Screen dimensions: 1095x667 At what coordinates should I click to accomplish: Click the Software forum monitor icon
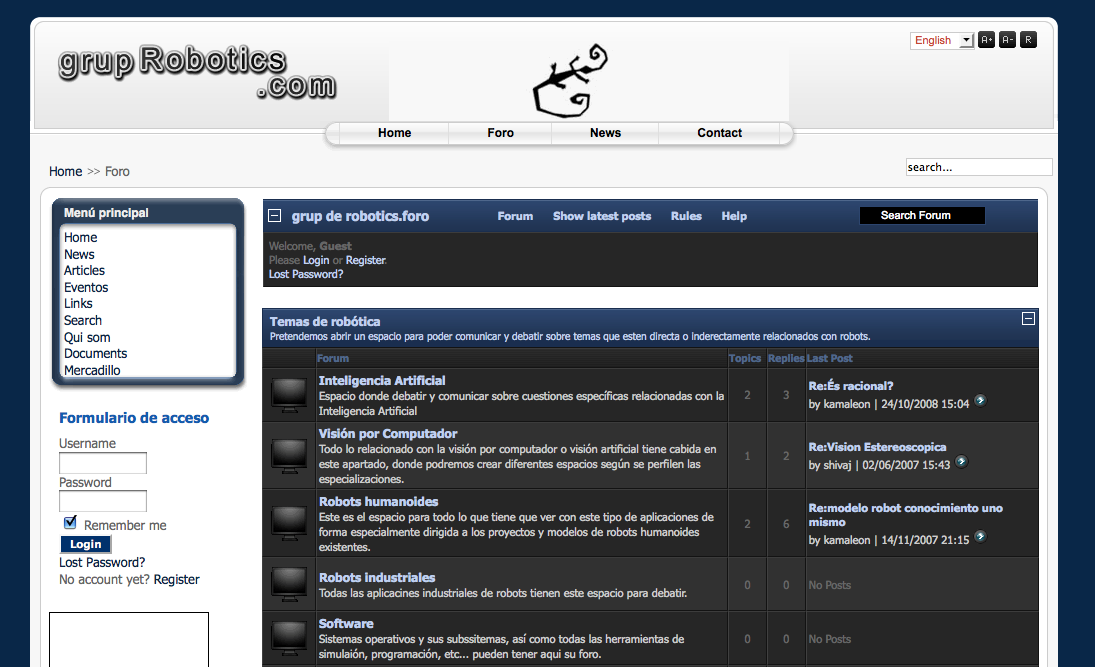coord(290,637)
